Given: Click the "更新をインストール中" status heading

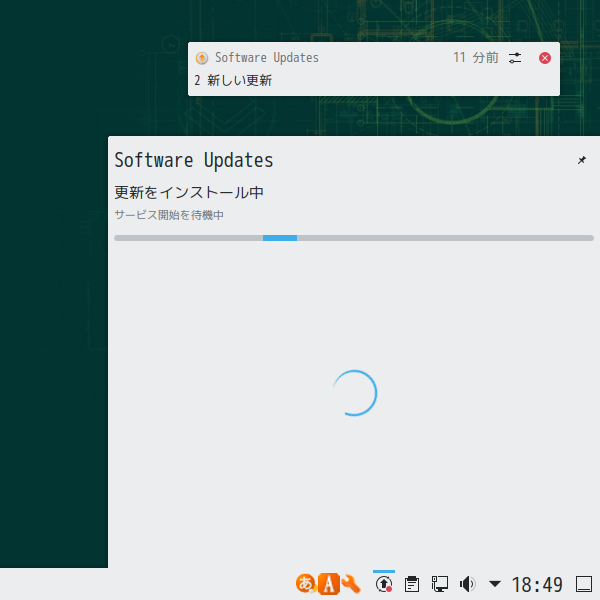Looking at the screenshot, I should (189, 192).
